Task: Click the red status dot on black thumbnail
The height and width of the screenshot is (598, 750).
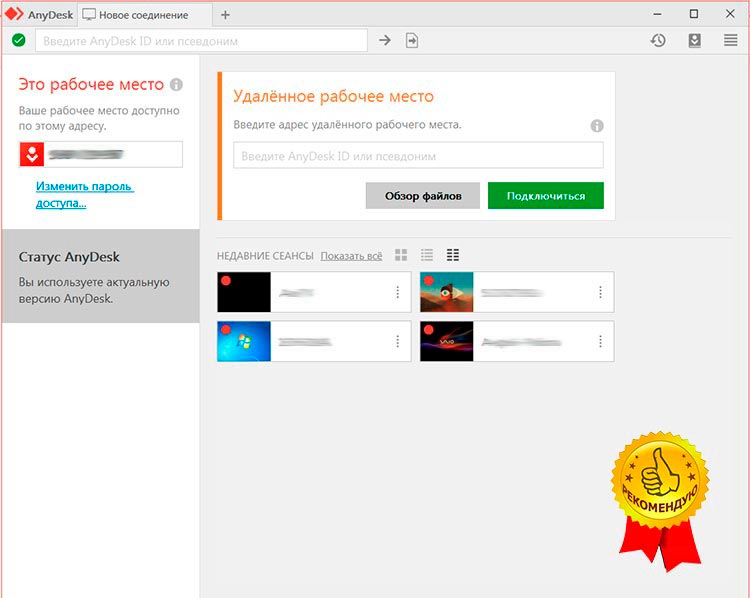Action: click(226, 281)
